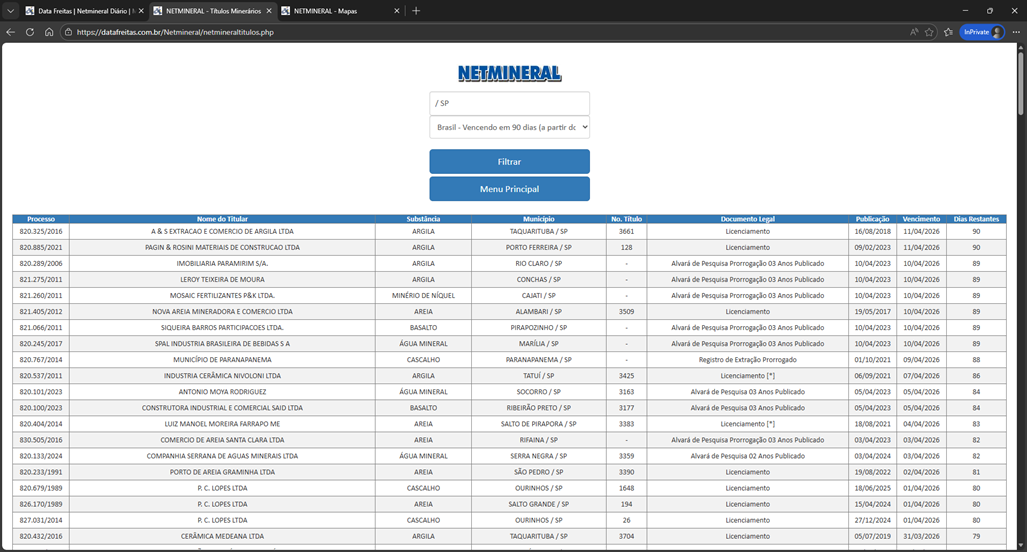Click CERÂMICA MEDEANA LTDA cell
The image size is (1027, 552).
click(x=222, y=536)
